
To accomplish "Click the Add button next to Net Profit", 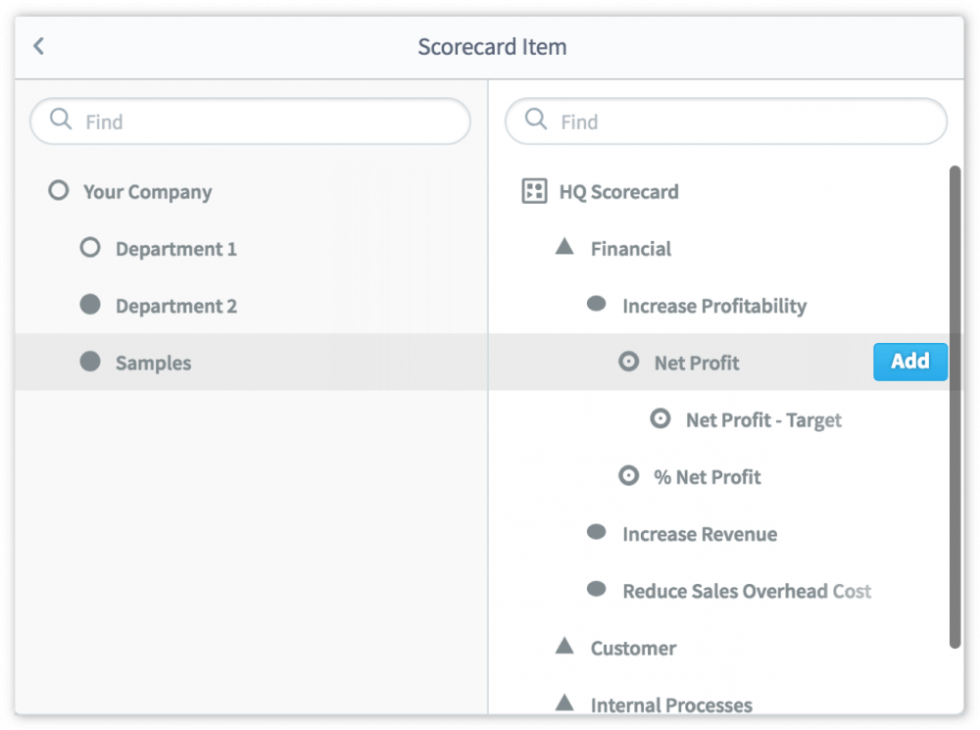I will tap(909, 362).
